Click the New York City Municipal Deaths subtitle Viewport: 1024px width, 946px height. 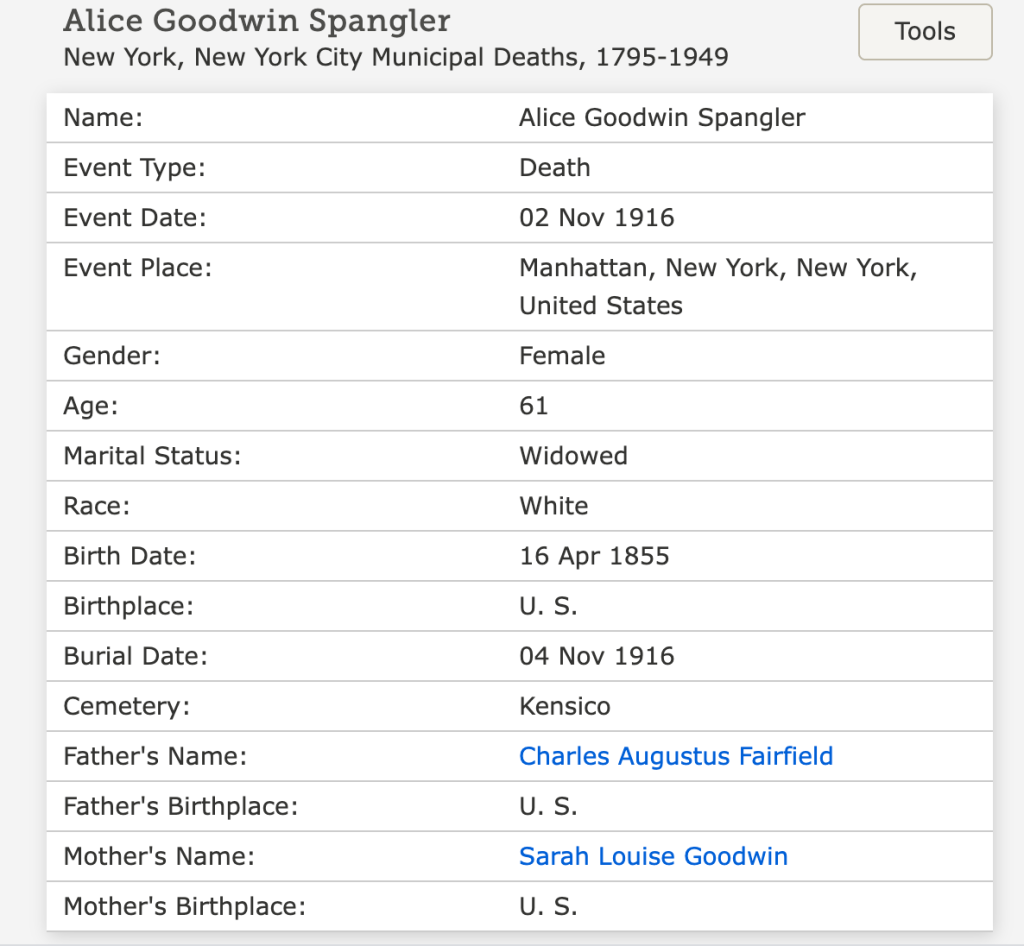point(395,57)
